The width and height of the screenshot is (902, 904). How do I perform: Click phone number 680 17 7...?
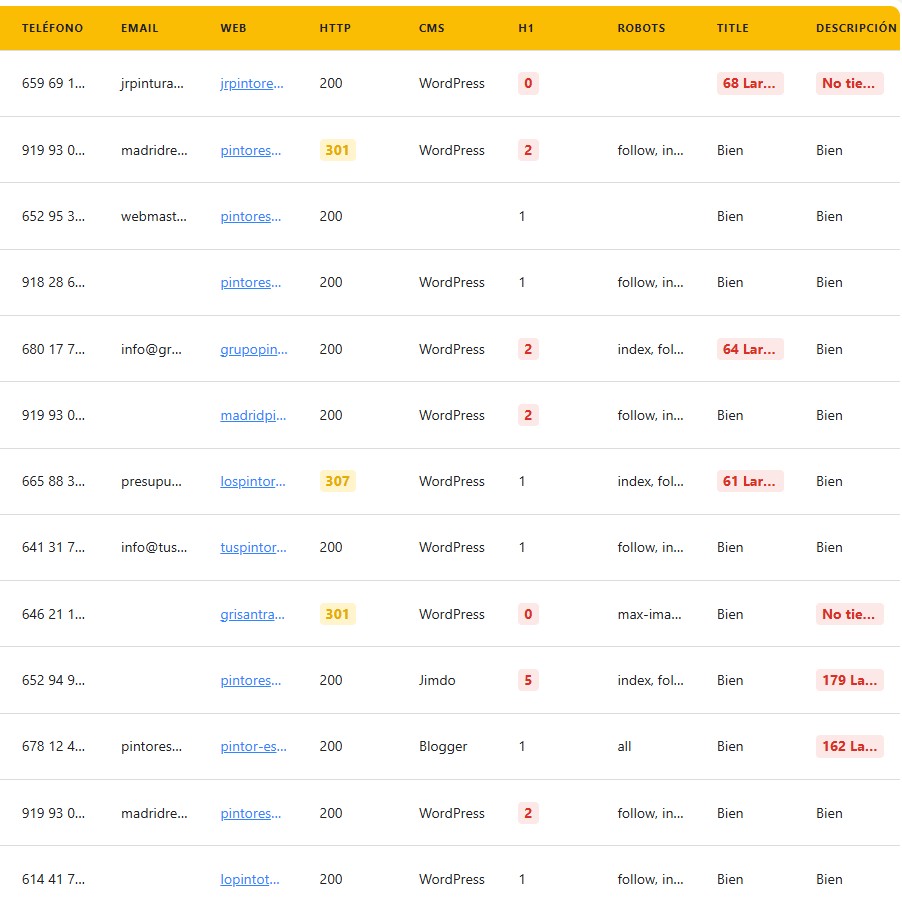[53, 349]
